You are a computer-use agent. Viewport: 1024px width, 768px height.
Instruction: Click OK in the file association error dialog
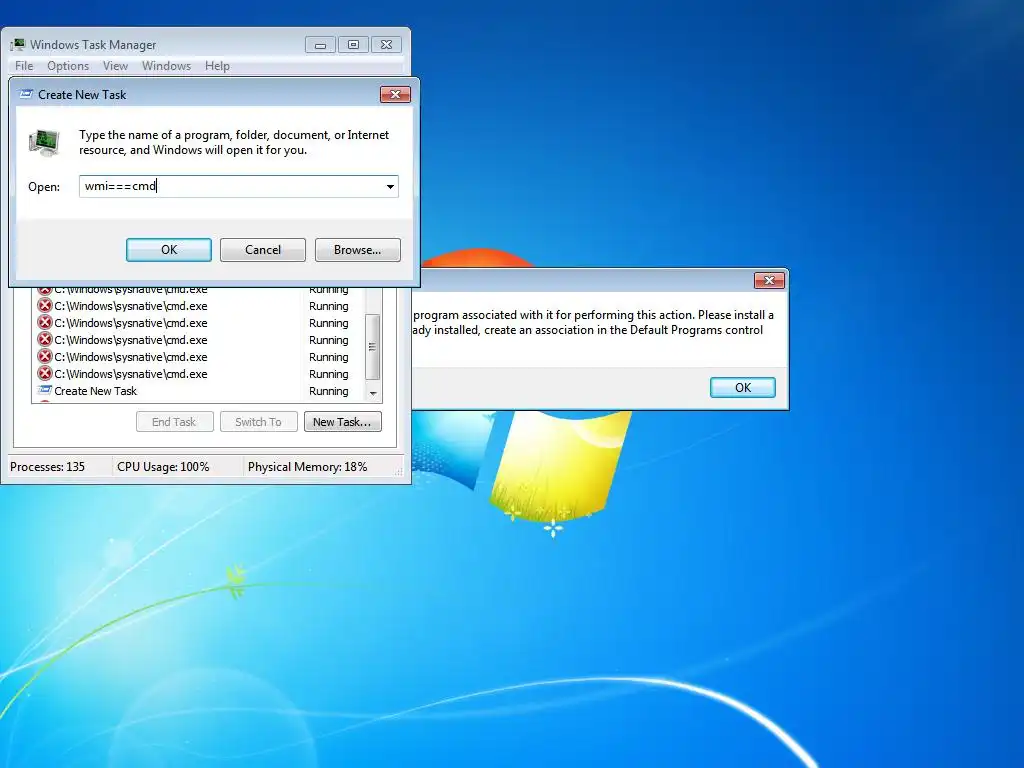[743, 388]
